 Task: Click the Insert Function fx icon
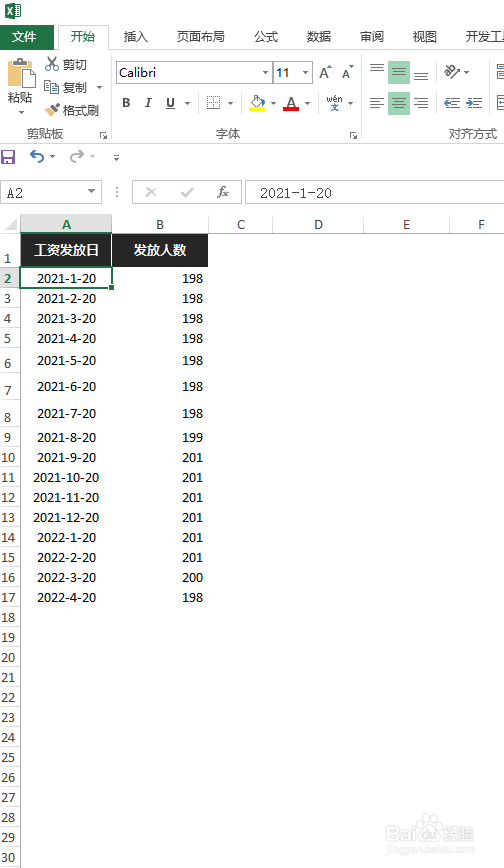pyautogui.click(x=223, y=192)
